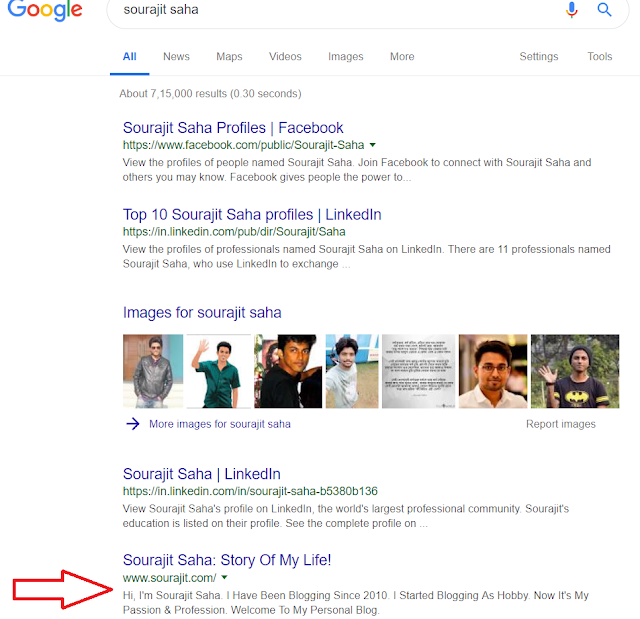Viewport: 640px width, 619px height.
Task: Open Sourajit Saha | LinkedIn result
Action: [x=202, y=474]
